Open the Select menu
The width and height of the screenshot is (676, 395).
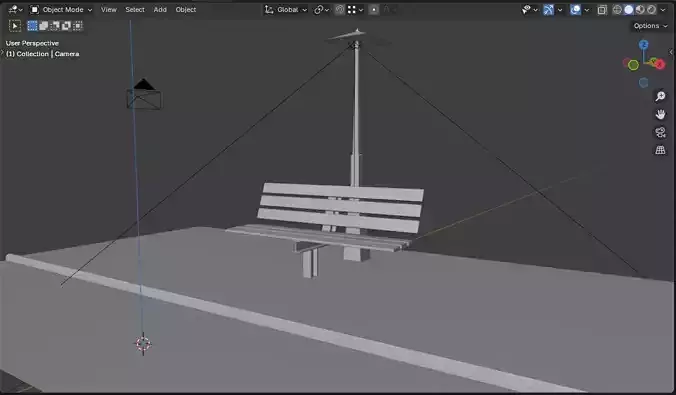135,9
